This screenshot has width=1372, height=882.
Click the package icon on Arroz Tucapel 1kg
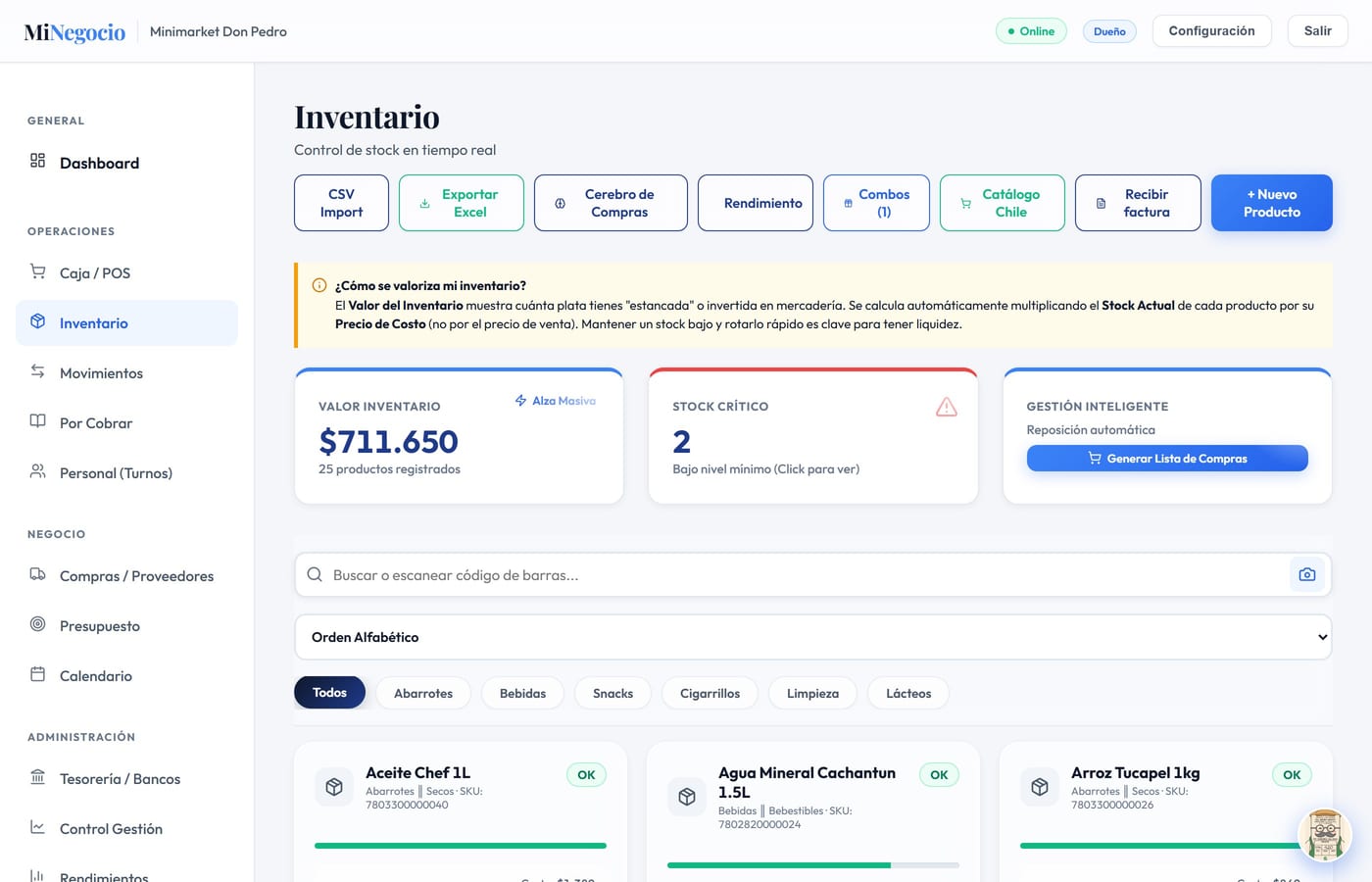point(1040,787)
